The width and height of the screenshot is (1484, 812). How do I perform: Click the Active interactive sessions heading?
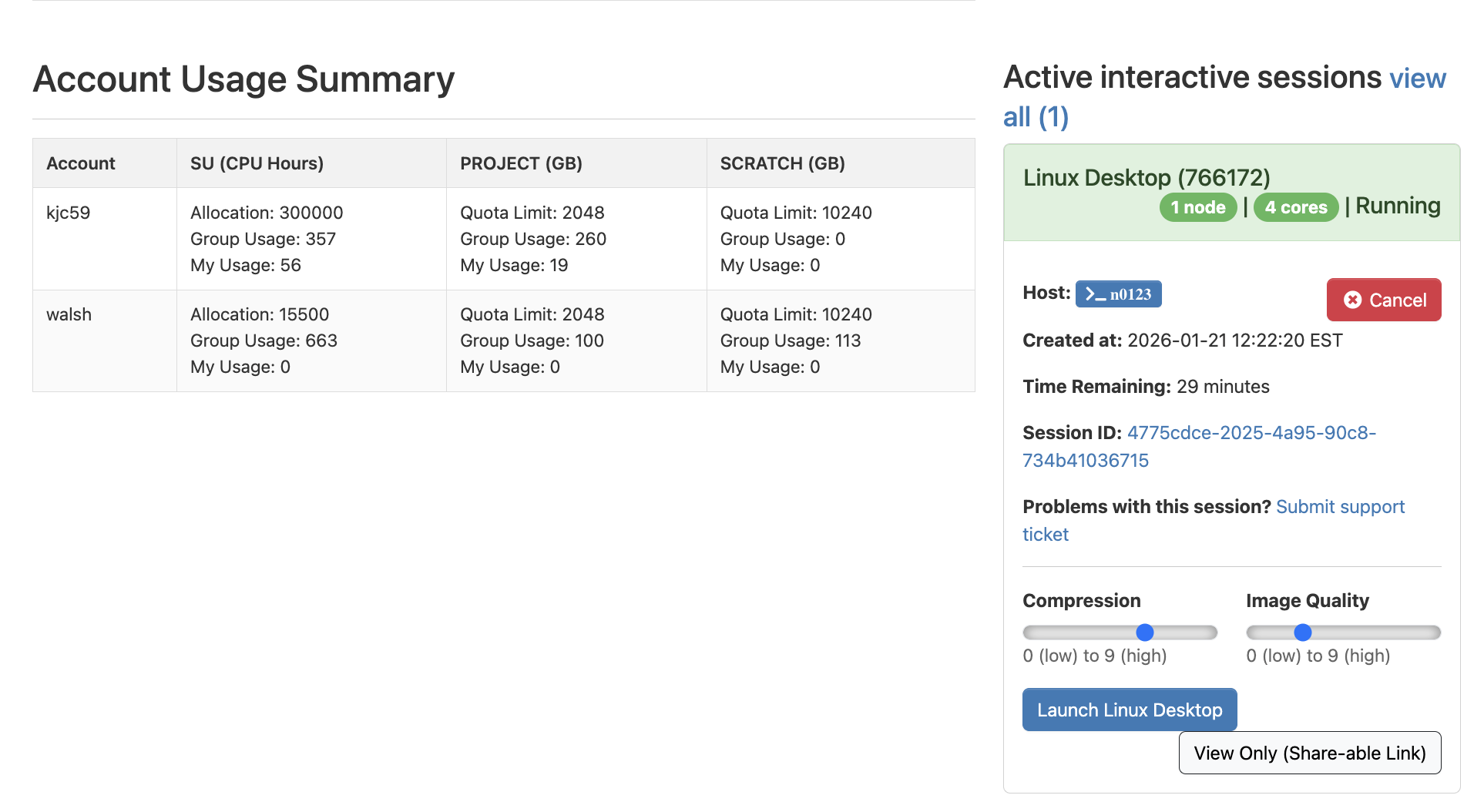coord(1191,77)
